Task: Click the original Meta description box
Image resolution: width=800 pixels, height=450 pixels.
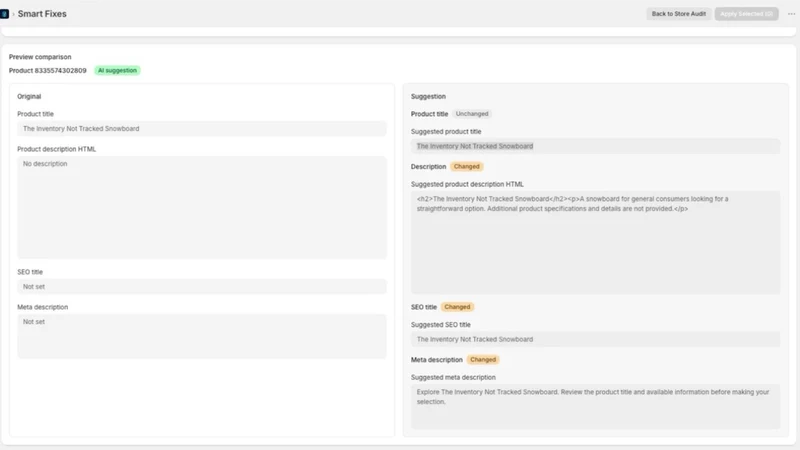Action: point(202,336)
